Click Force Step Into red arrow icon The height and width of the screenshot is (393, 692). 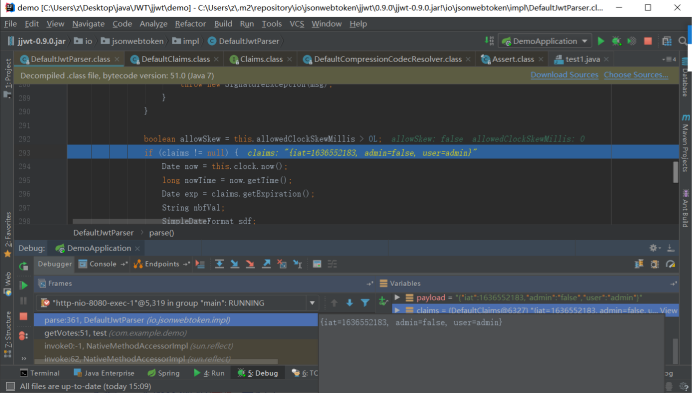pos(250,264)
